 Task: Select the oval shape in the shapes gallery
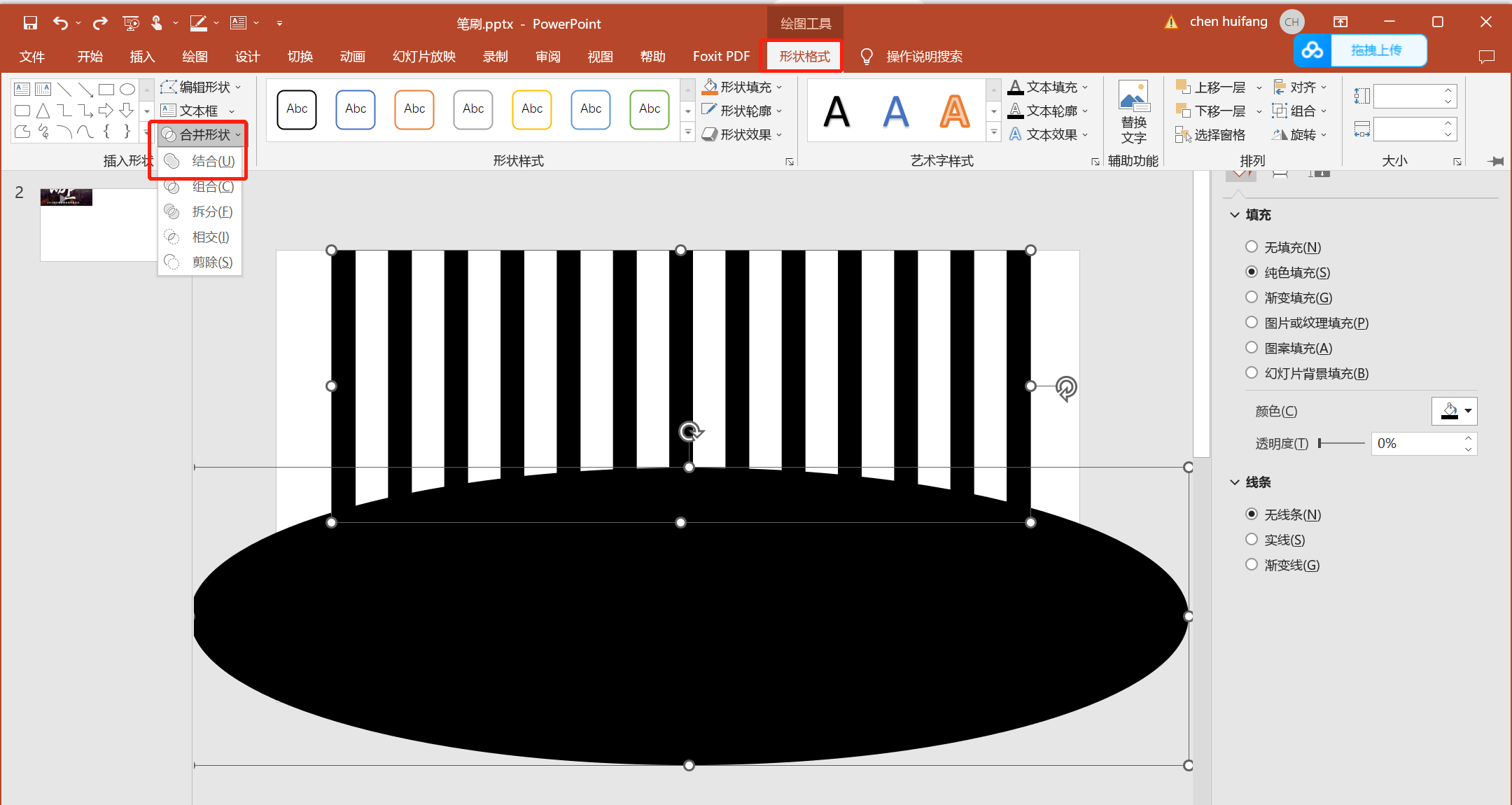click(x=127, y=89)
